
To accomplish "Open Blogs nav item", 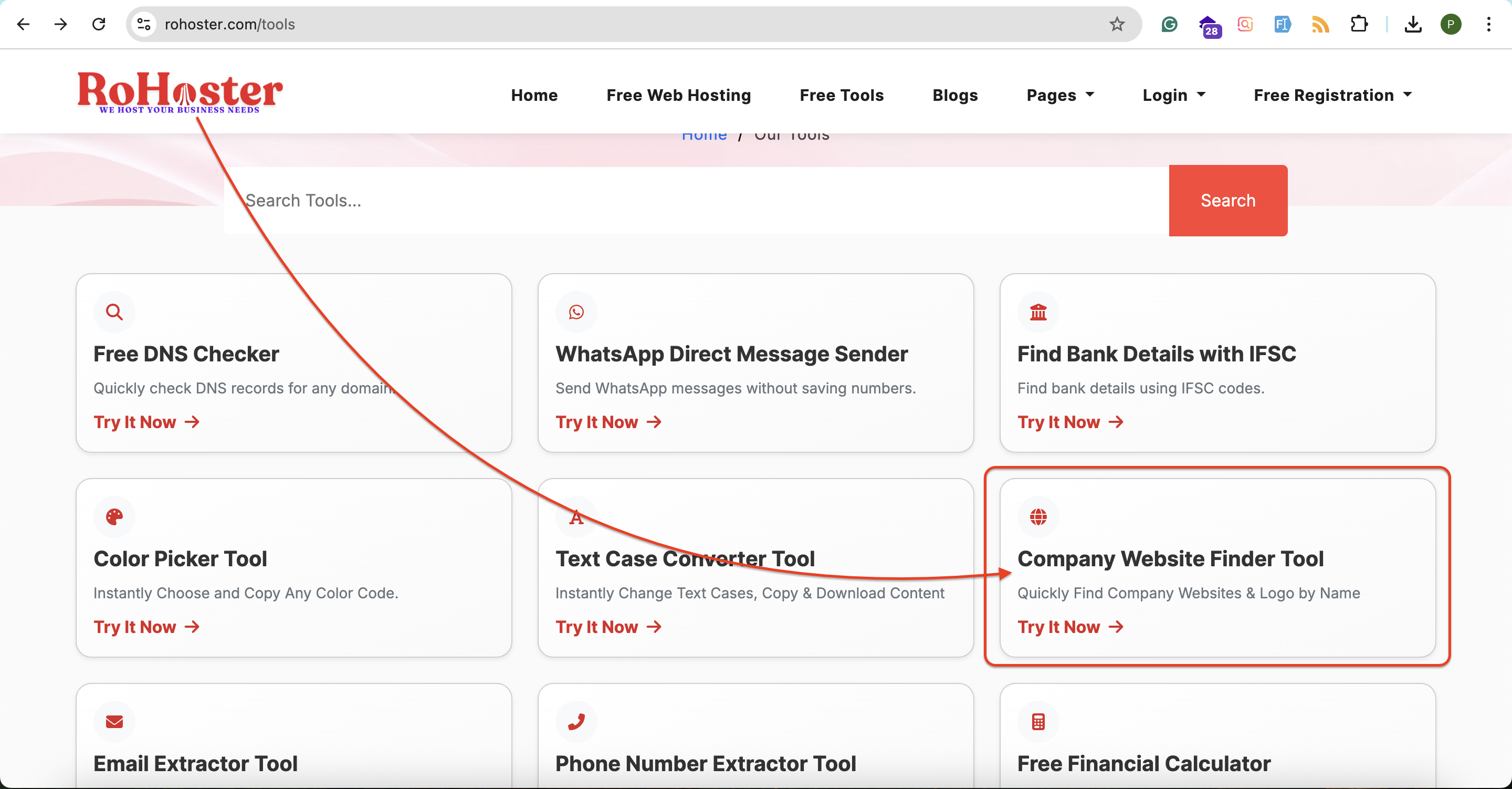I will pyautogui.click(x=955, y=95).
